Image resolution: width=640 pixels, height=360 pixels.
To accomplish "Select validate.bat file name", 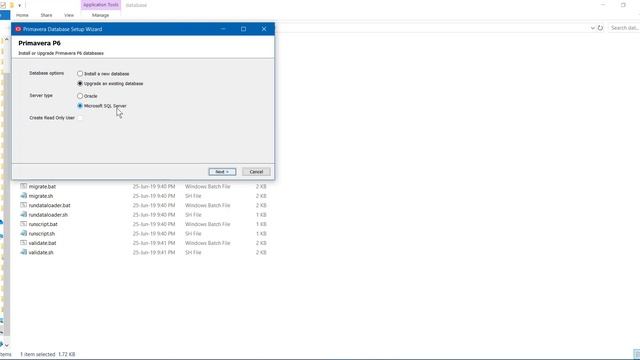I will coord(42,243).
